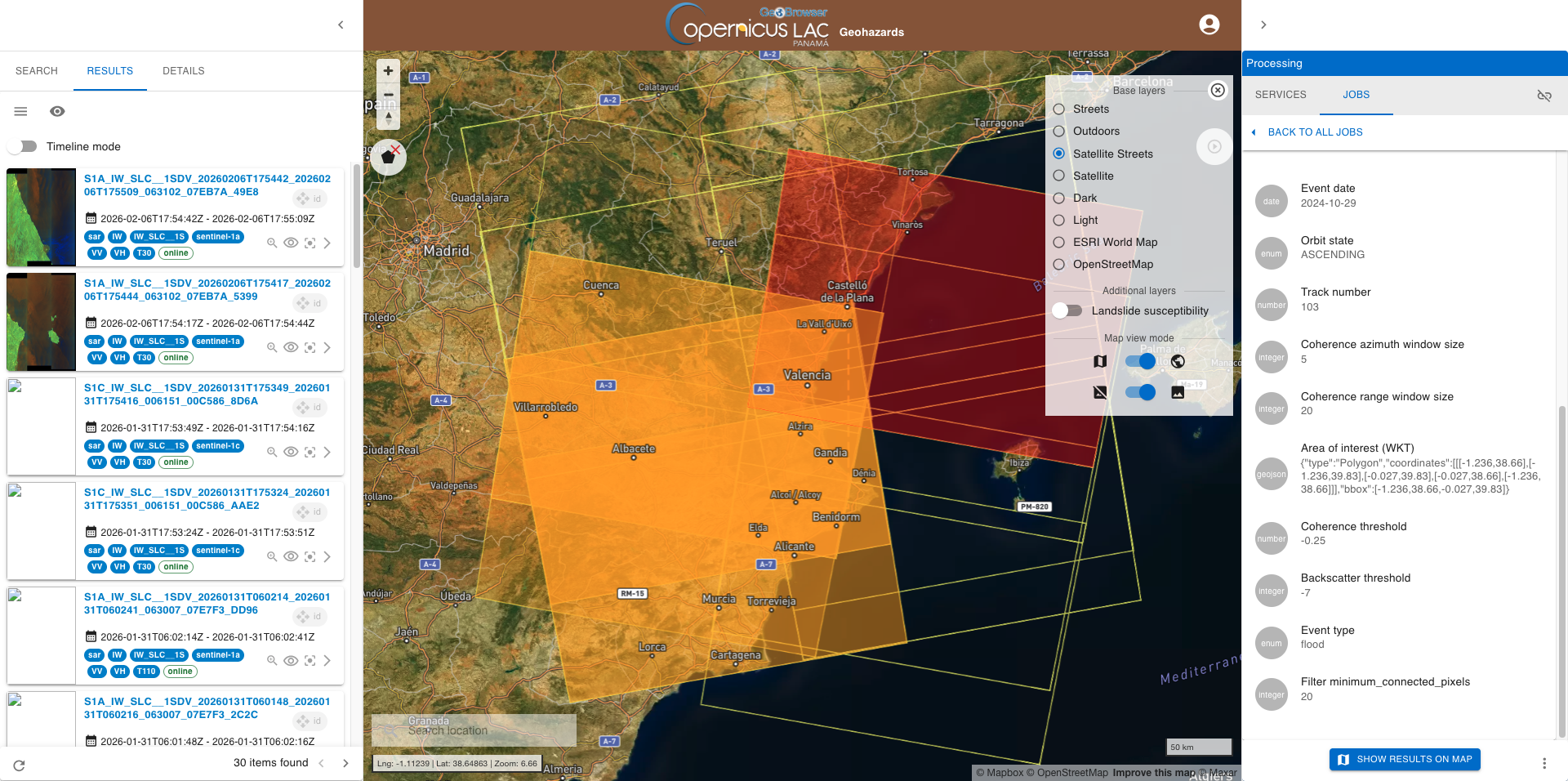Enable Timeline mode switch
Screen dimensions: 1568x781
(24, 146)
